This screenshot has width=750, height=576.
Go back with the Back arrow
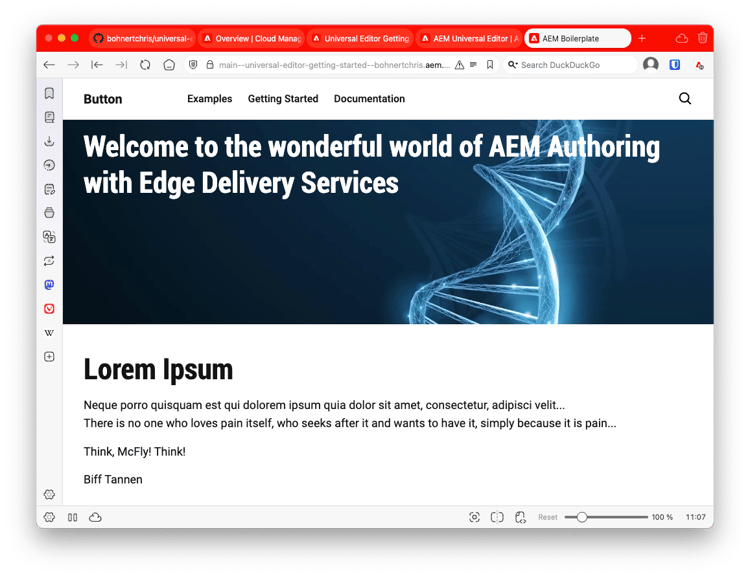49,65
